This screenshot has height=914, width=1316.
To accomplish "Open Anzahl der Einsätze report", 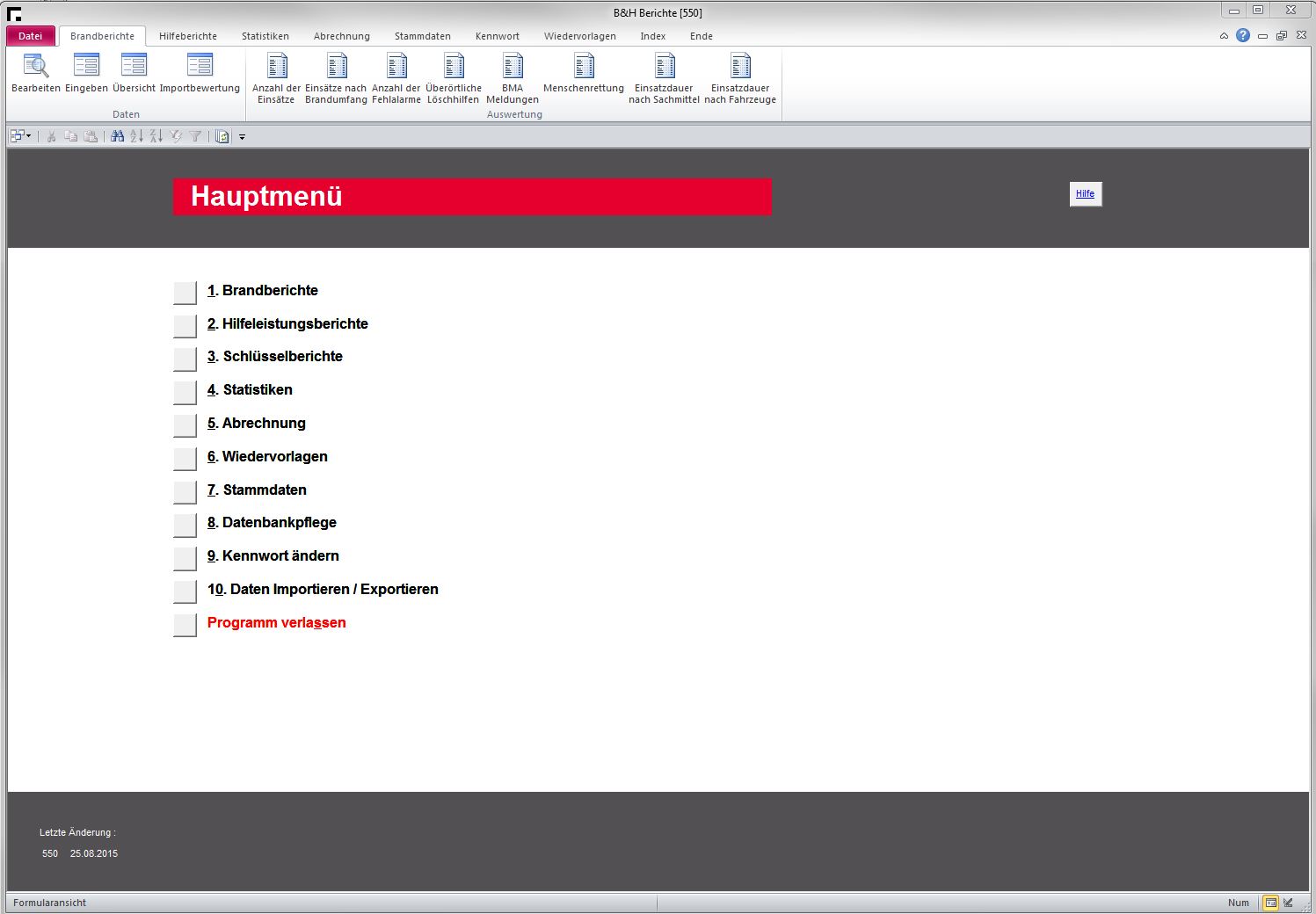I will click(x=276, y=78).
